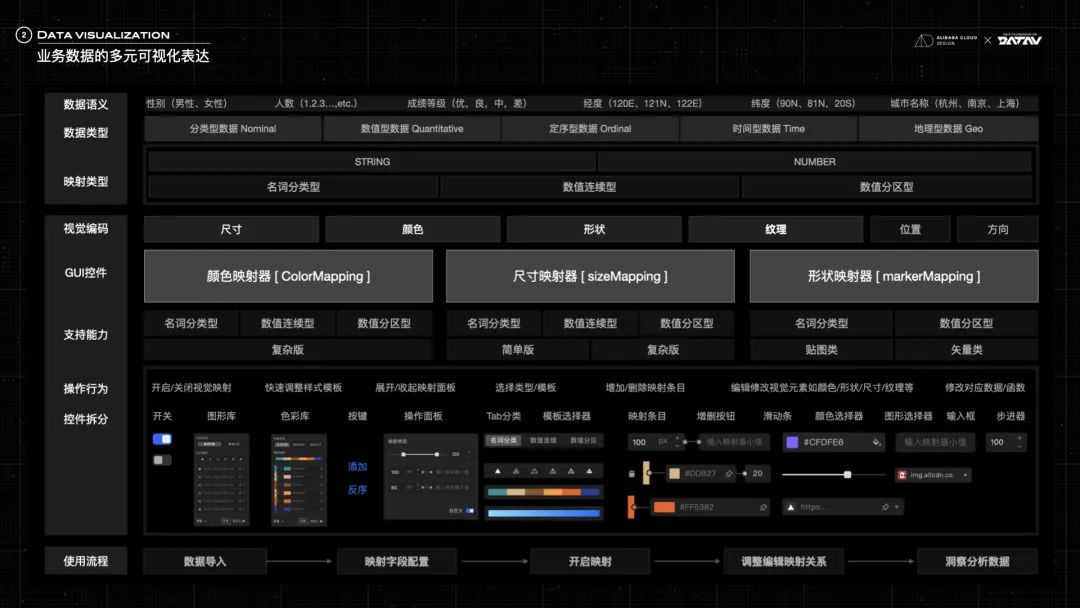Open the img.alicdn.co dropdown
The height and width of the screenshot is (608, 1080).
coord(965,475)
